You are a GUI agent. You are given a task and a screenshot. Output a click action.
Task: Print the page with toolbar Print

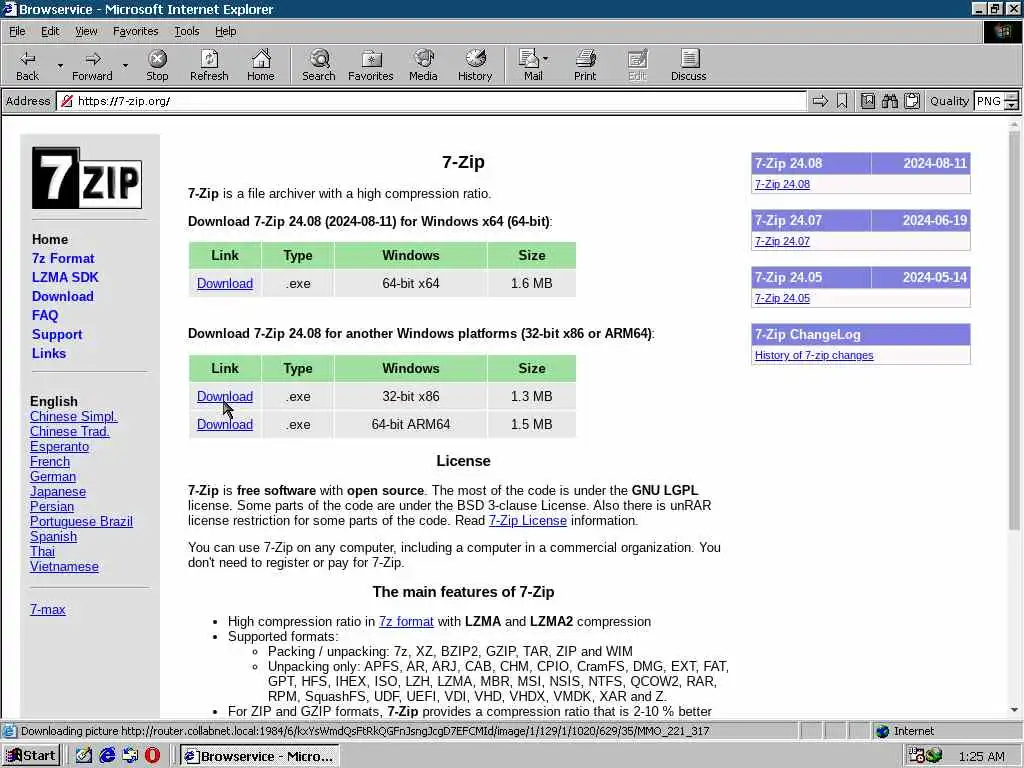[x=585, y=65]
